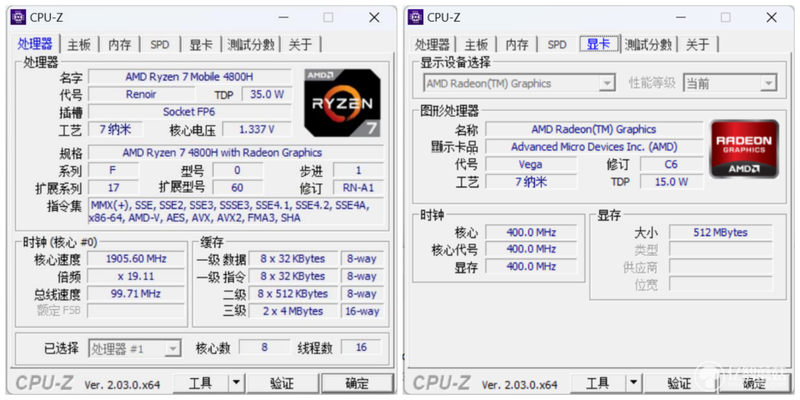Open 处理器 tab in left window

[x=35, y=44]
